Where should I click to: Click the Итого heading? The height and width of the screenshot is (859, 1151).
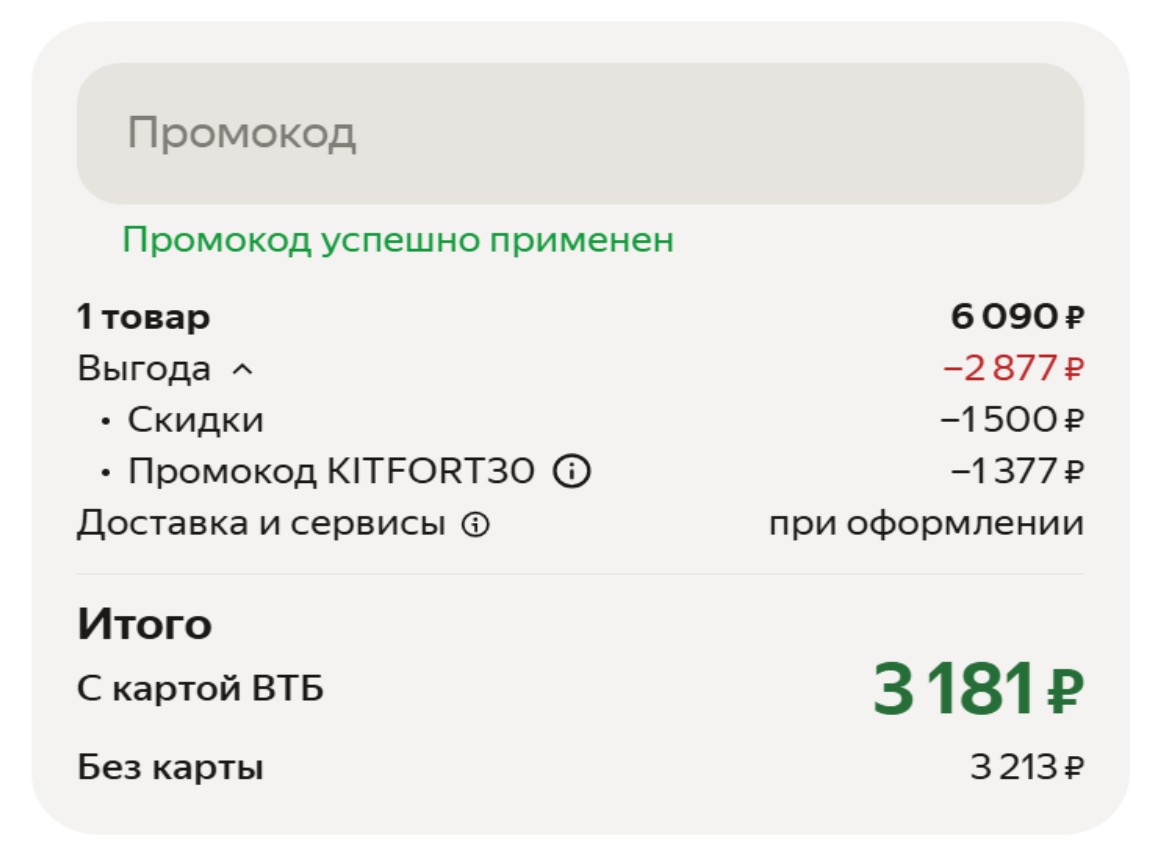click(144, 625)
